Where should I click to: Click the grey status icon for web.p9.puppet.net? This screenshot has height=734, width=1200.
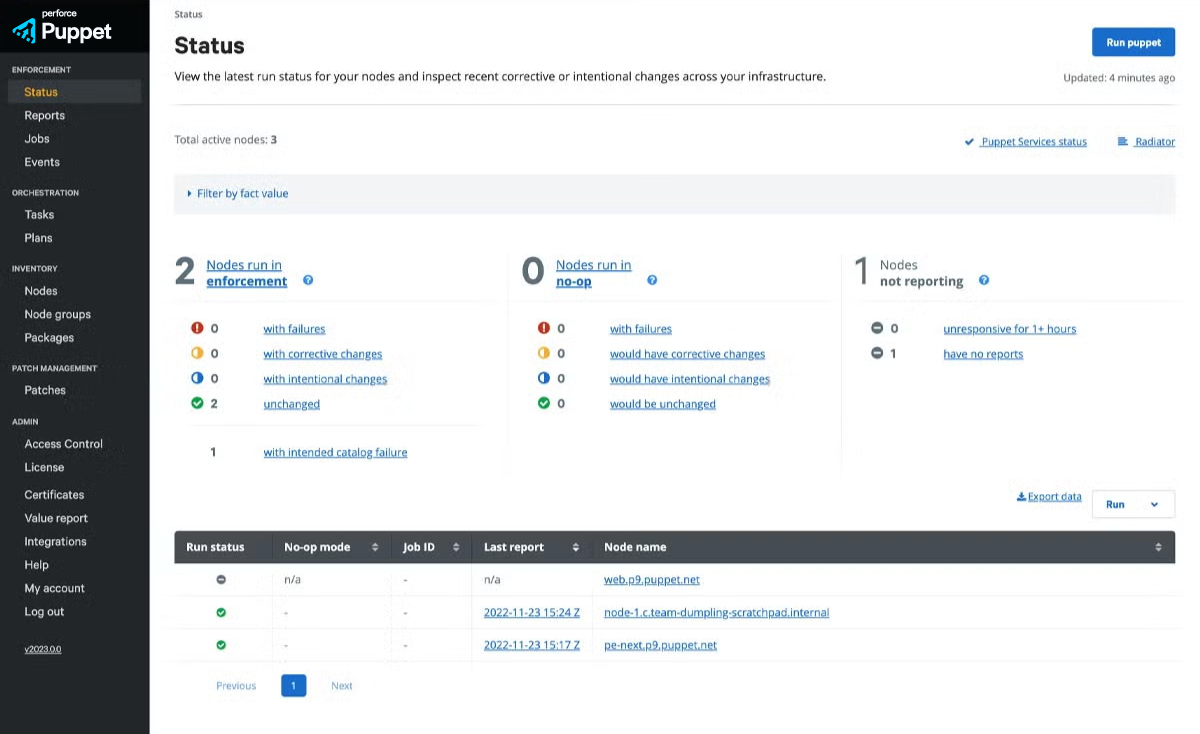coord(221,580)
